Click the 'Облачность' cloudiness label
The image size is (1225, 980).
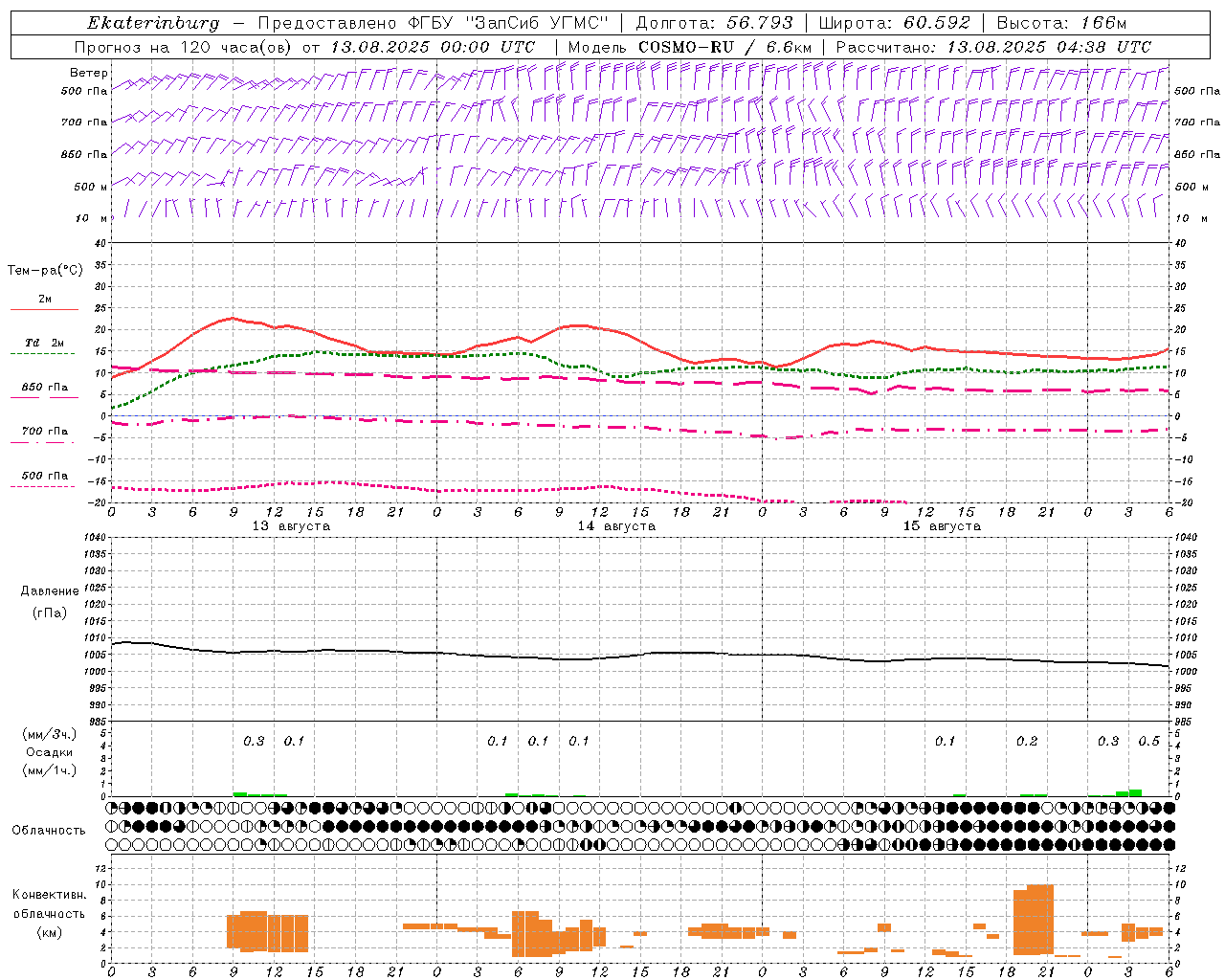pos(49,830)
